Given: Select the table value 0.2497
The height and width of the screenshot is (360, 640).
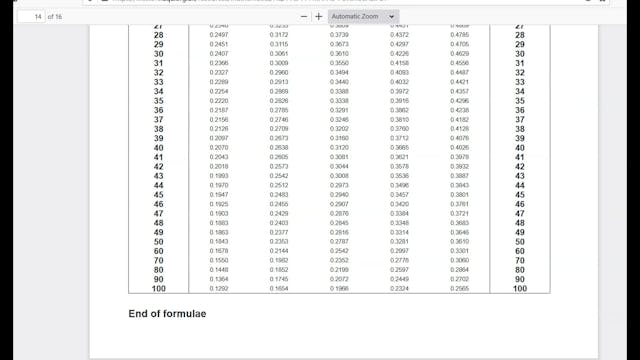Looking at the screenshot, I should (x=219, y=35).
